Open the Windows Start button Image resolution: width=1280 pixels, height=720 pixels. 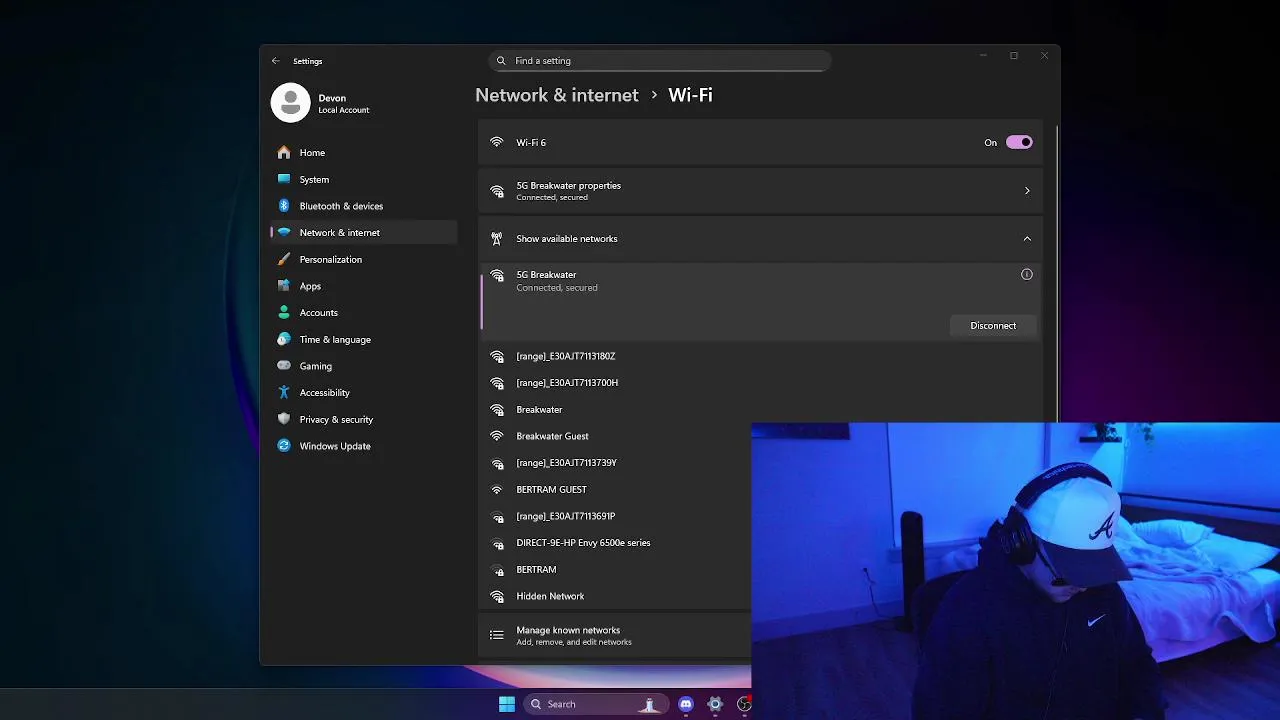507,704
